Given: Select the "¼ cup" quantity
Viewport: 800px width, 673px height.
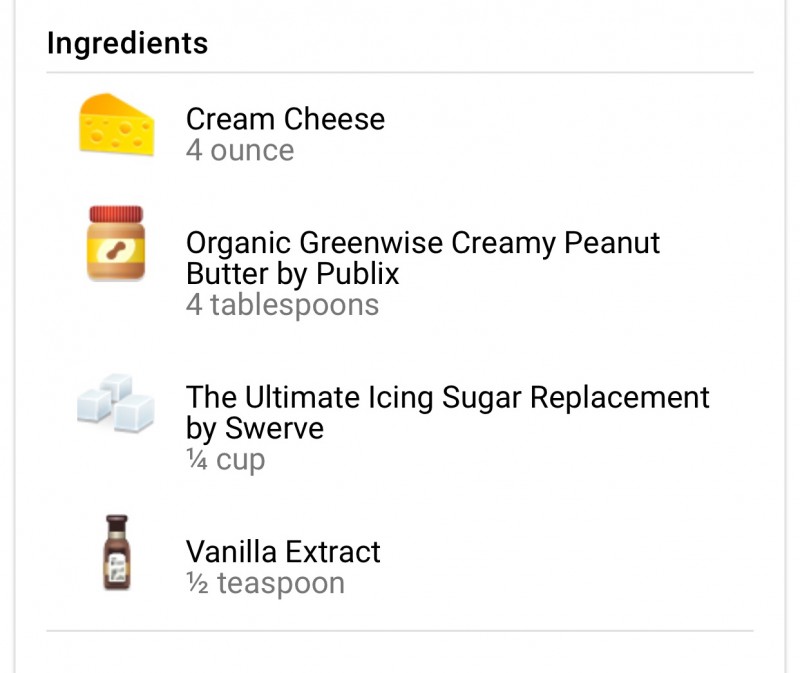Looking at the screenshot, I should point(225,461).
